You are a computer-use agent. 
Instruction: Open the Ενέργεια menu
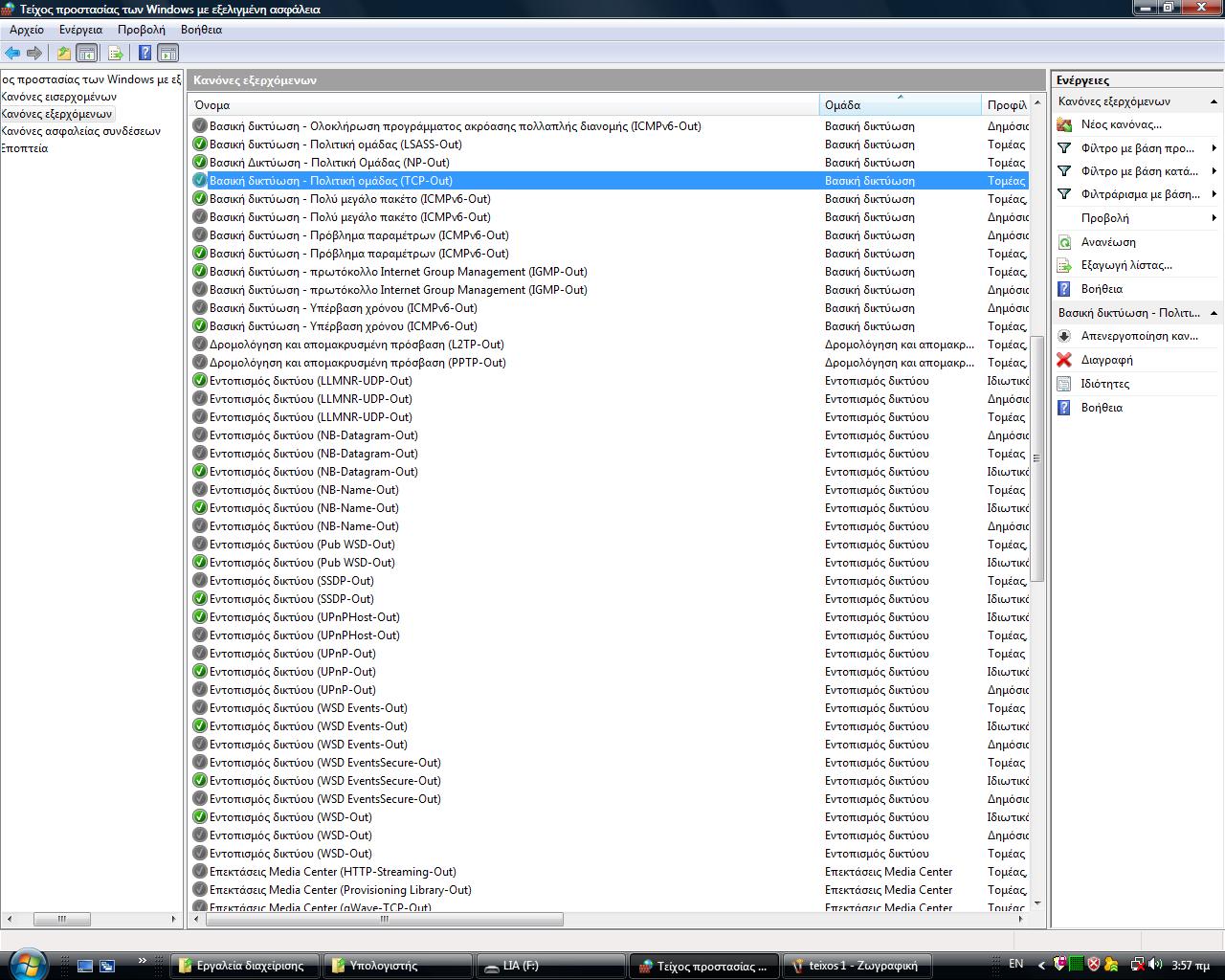80,30
